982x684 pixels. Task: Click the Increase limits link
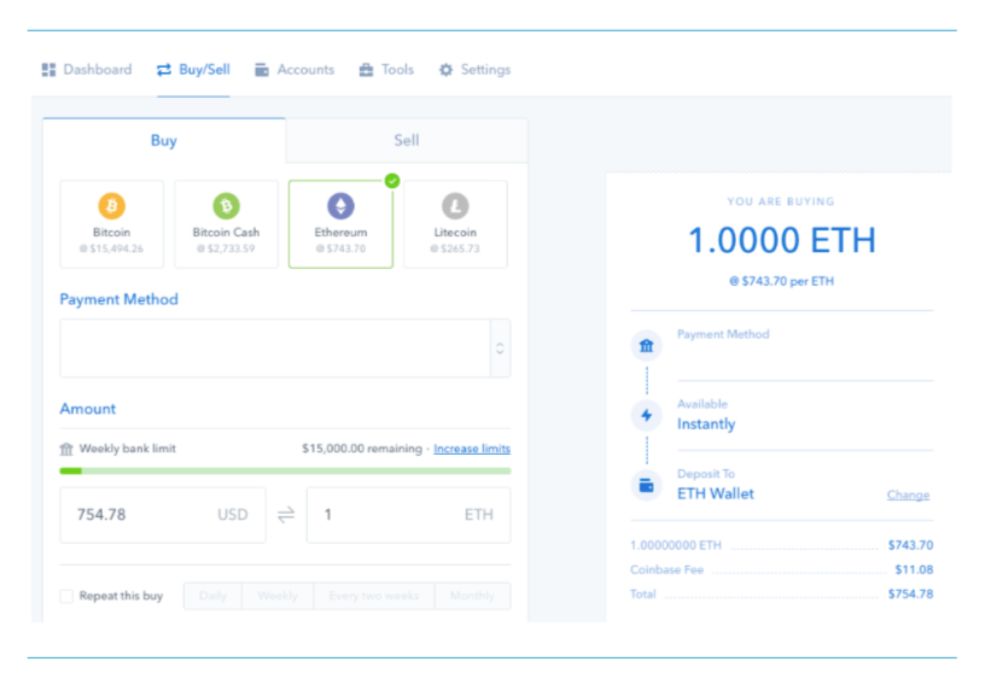pyautogui.click(x=472, y=448)
